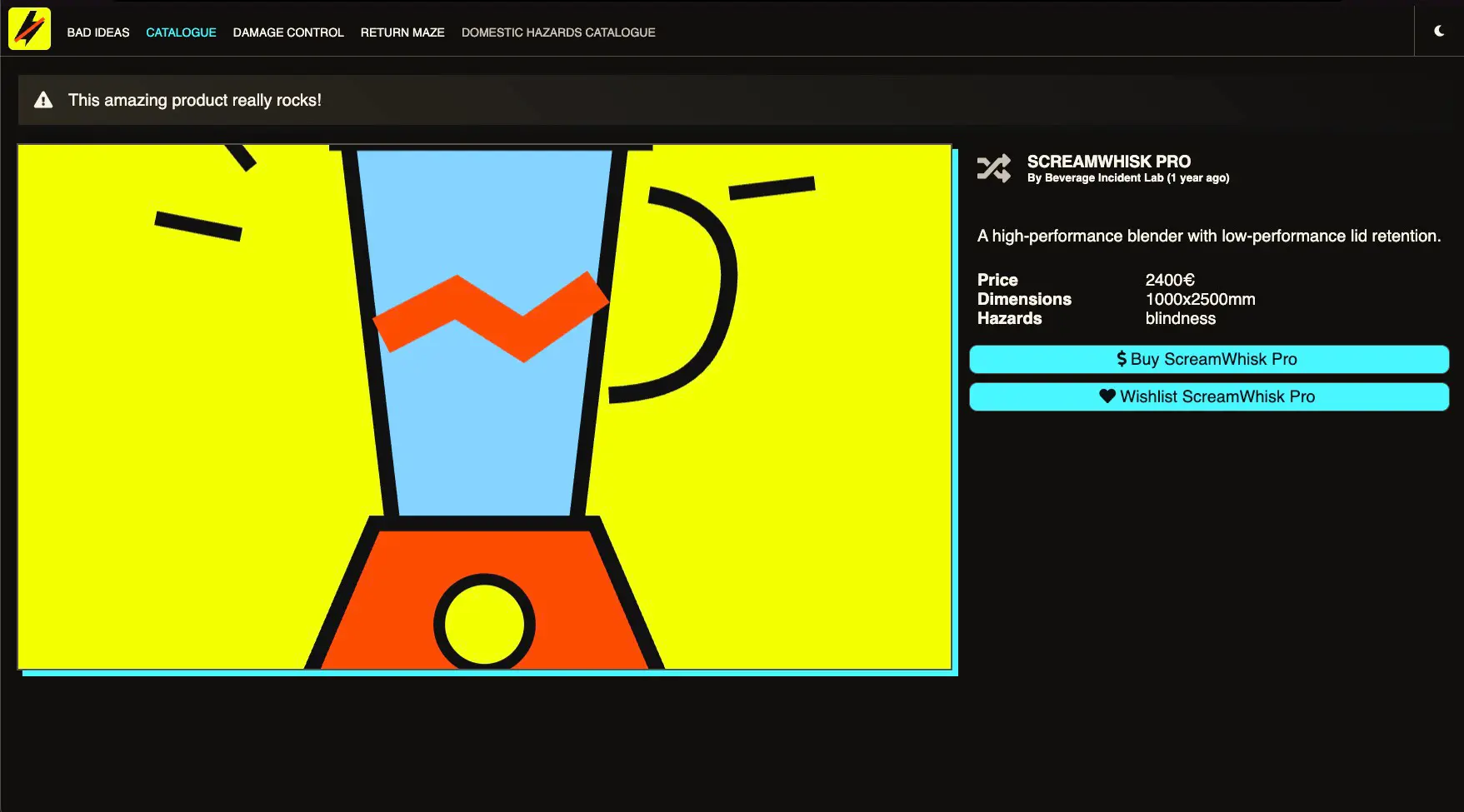
Task: Click the Hazards label
Action: click(x=1009, y=318)
